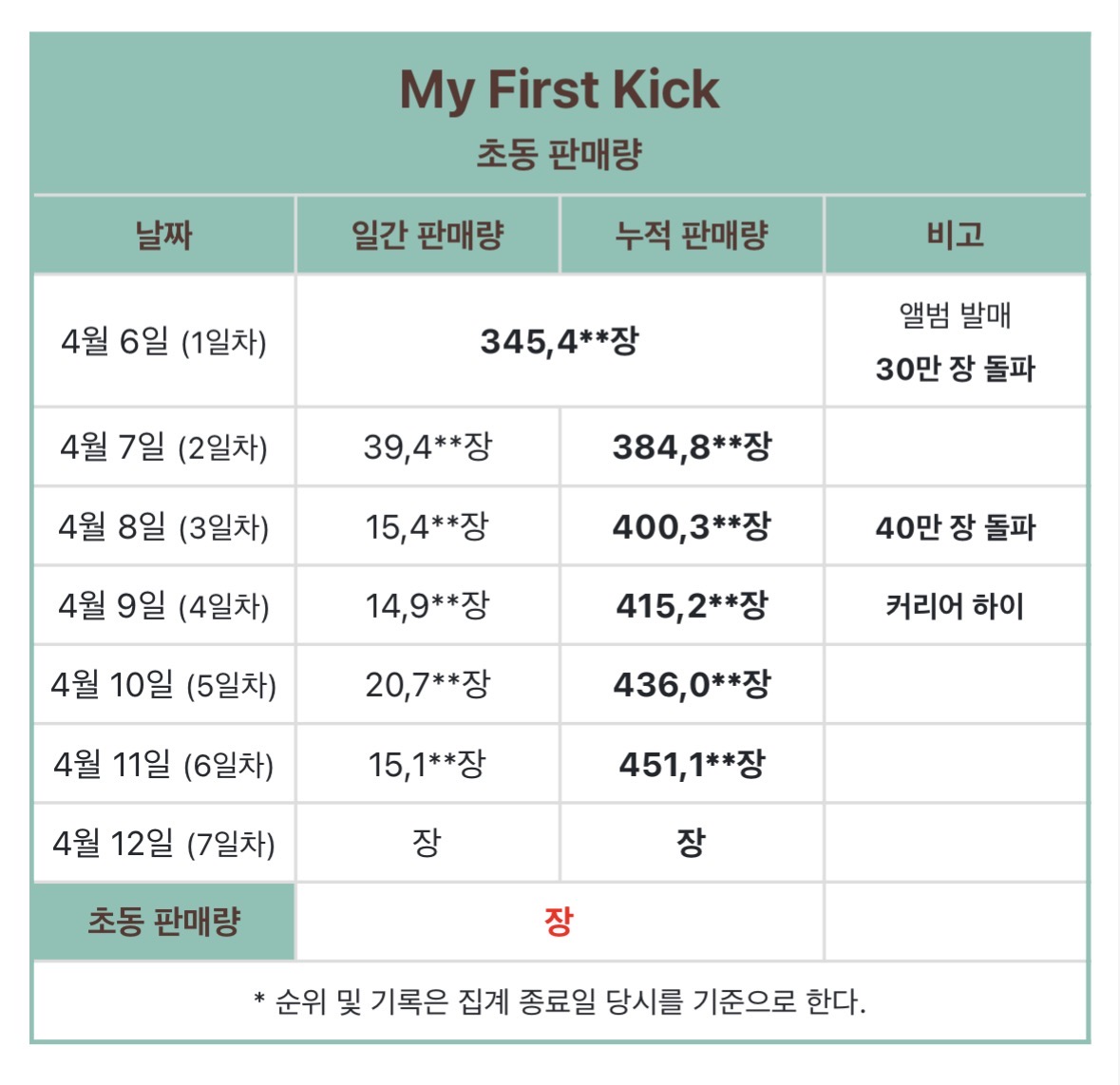Select the 384,8**장 cumulative sales cell
The width and height of the screenshot is (1120, 1085).
point(692,447)
